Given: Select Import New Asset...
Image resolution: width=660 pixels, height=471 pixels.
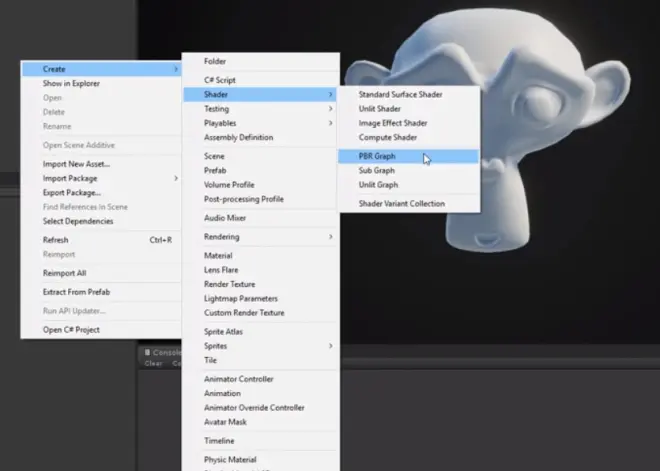Looking at the screenshot, I should click(101, 164).
